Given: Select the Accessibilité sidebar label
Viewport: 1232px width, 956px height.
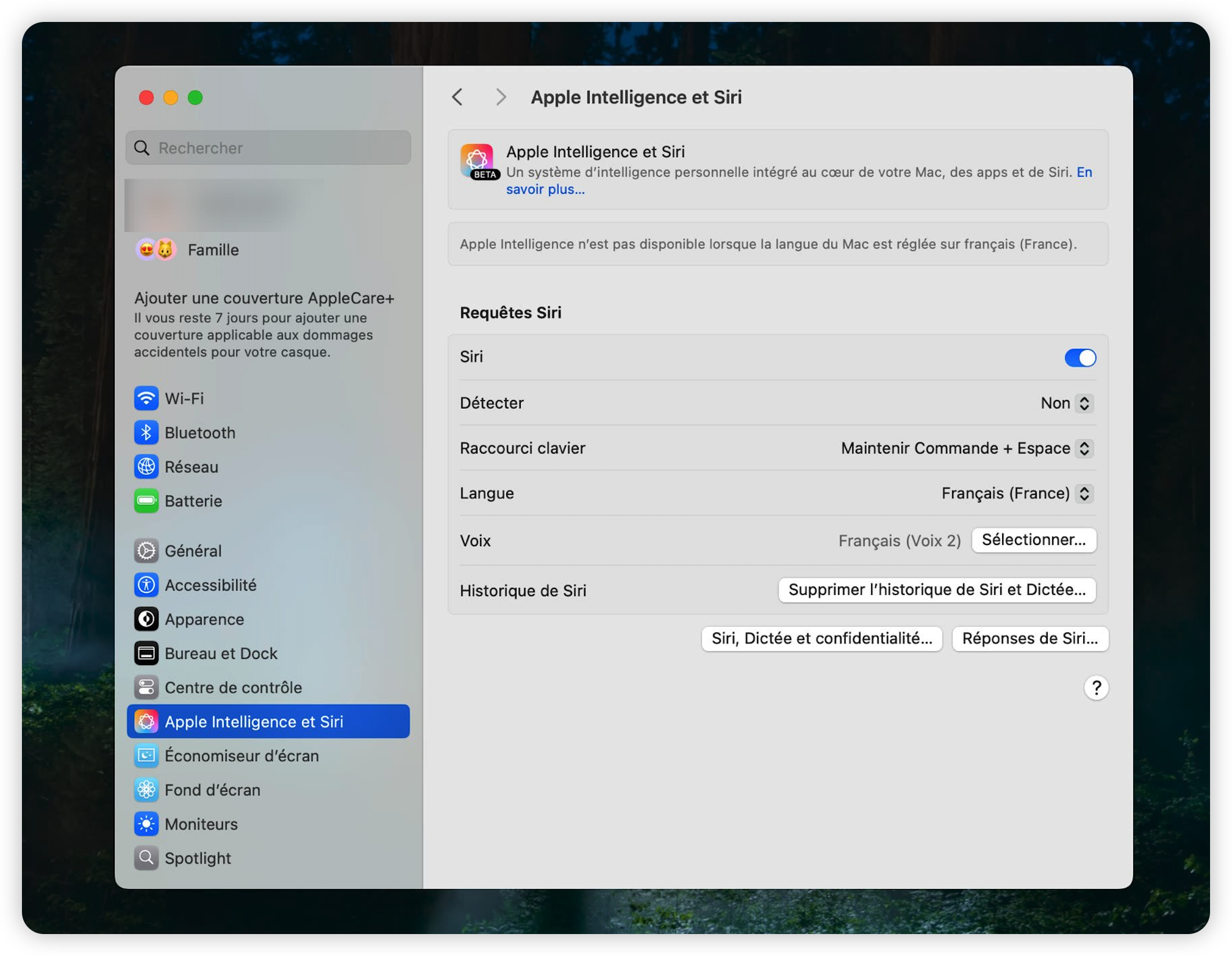Looking at the screenshot, I should pos(210,585).
